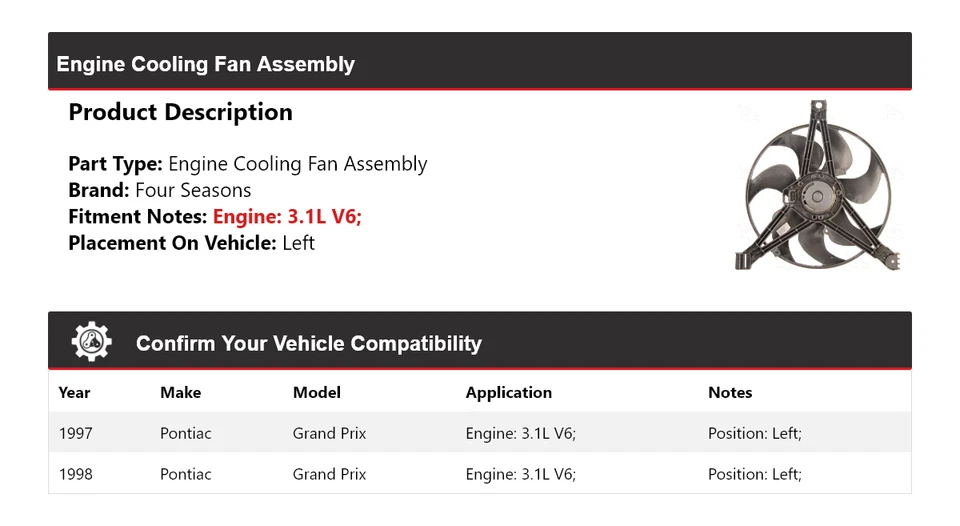Click the Application column header
The width and height of the screenshot is (960, 526).
pyautogui.click(x=508, y=392)
